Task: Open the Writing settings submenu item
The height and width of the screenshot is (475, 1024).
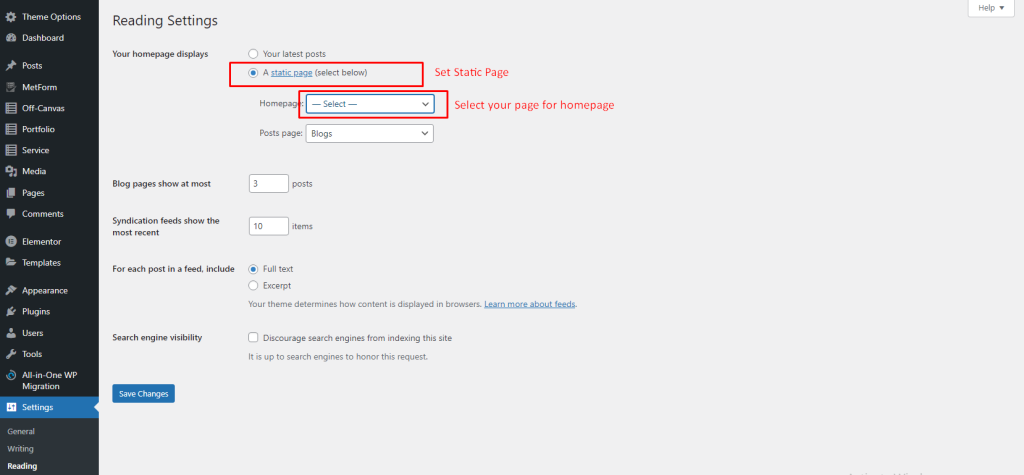Action: [20, 449]
